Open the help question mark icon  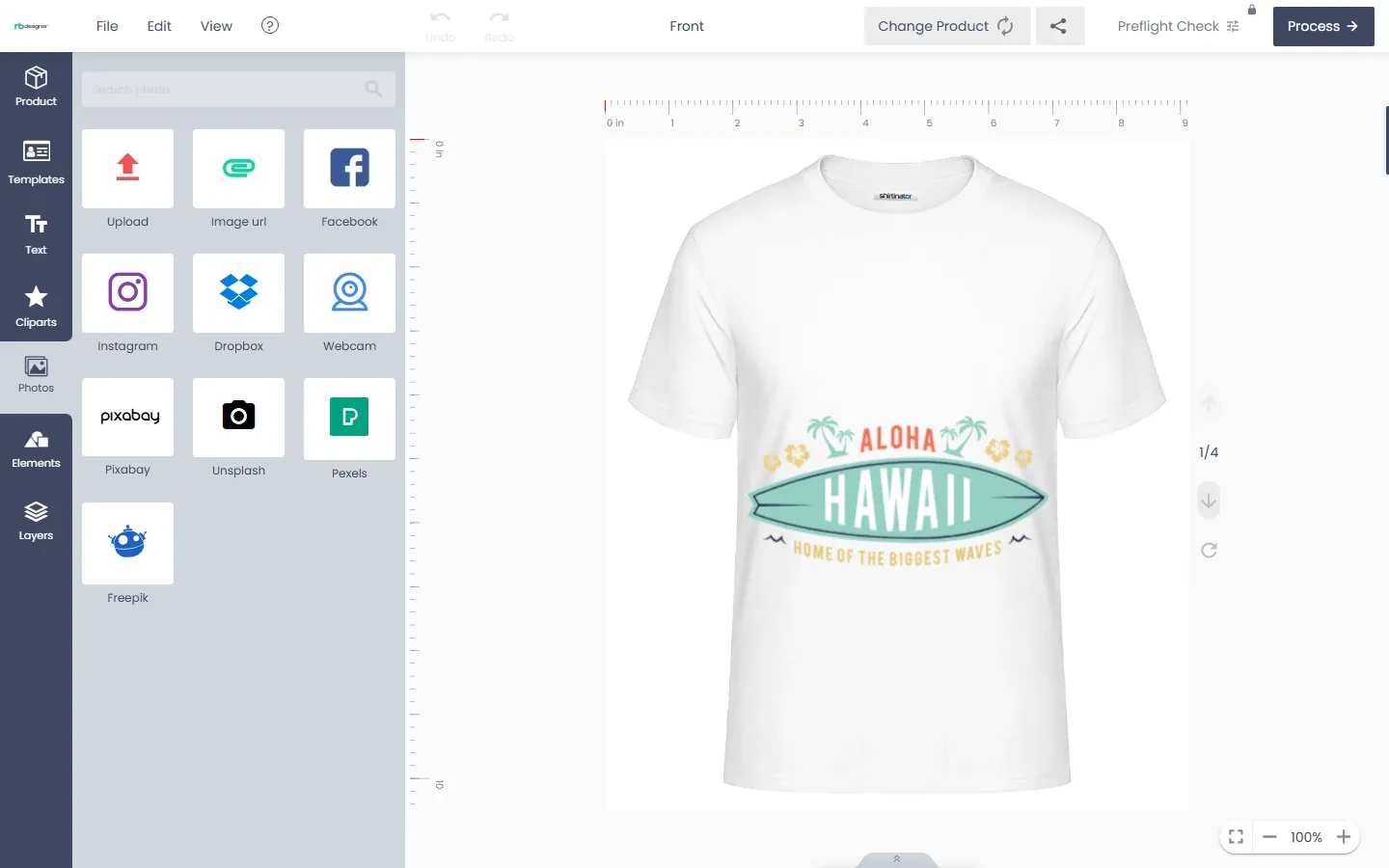coord(270,26)
